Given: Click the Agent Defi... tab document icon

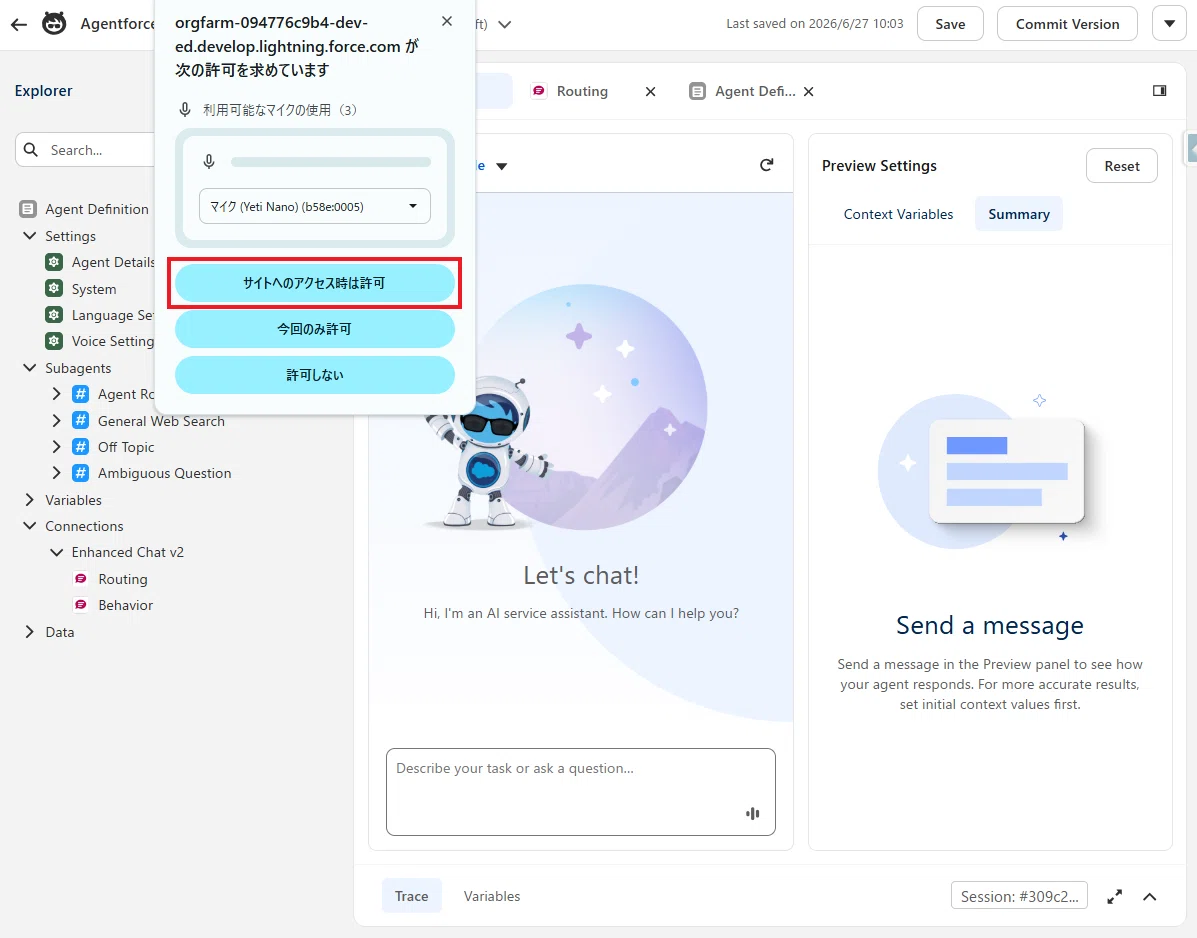Looking at the screenshot, I should pyautogui.click(x=697, y=92).
